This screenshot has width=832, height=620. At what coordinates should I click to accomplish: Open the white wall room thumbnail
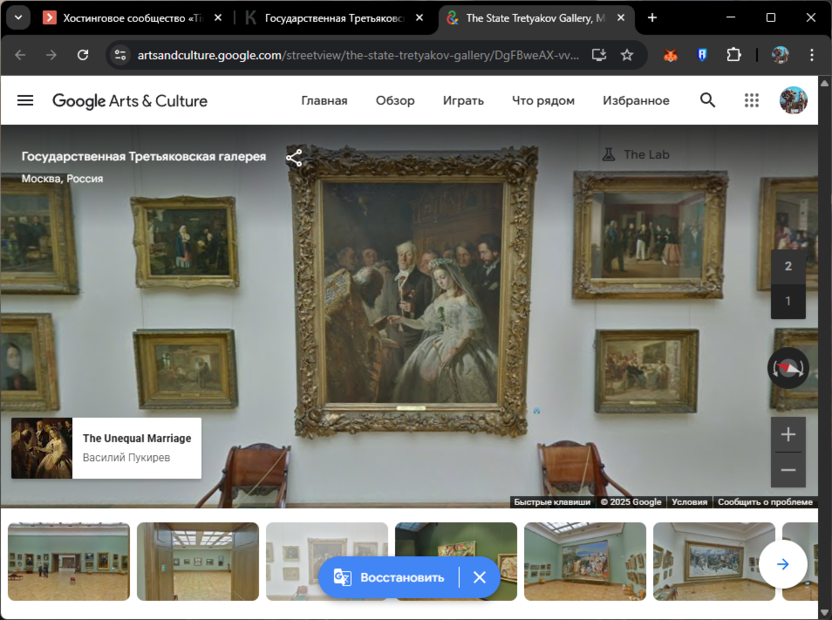coord(327,562)
